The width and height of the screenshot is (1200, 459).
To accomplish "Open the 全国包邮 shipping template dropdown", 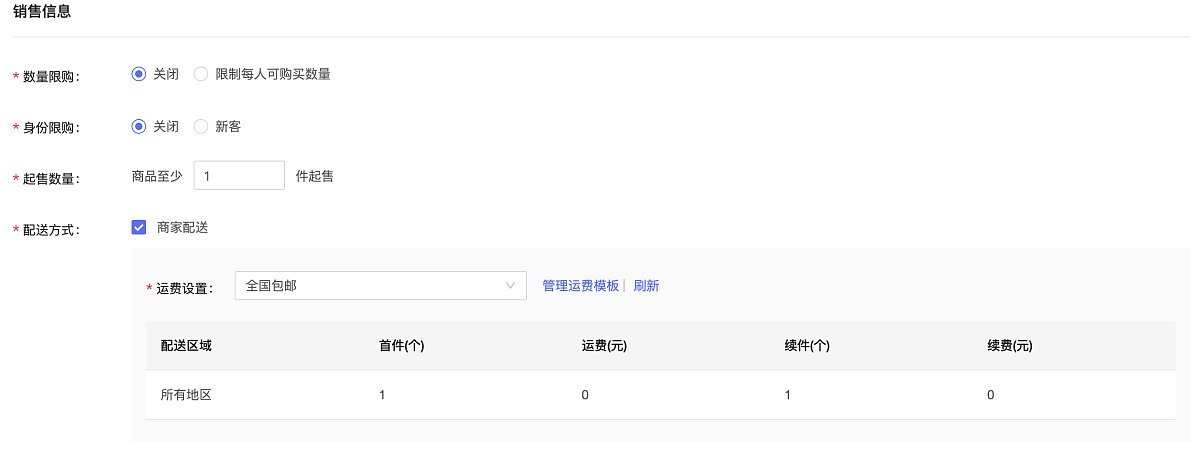I will tap(380, 285).
